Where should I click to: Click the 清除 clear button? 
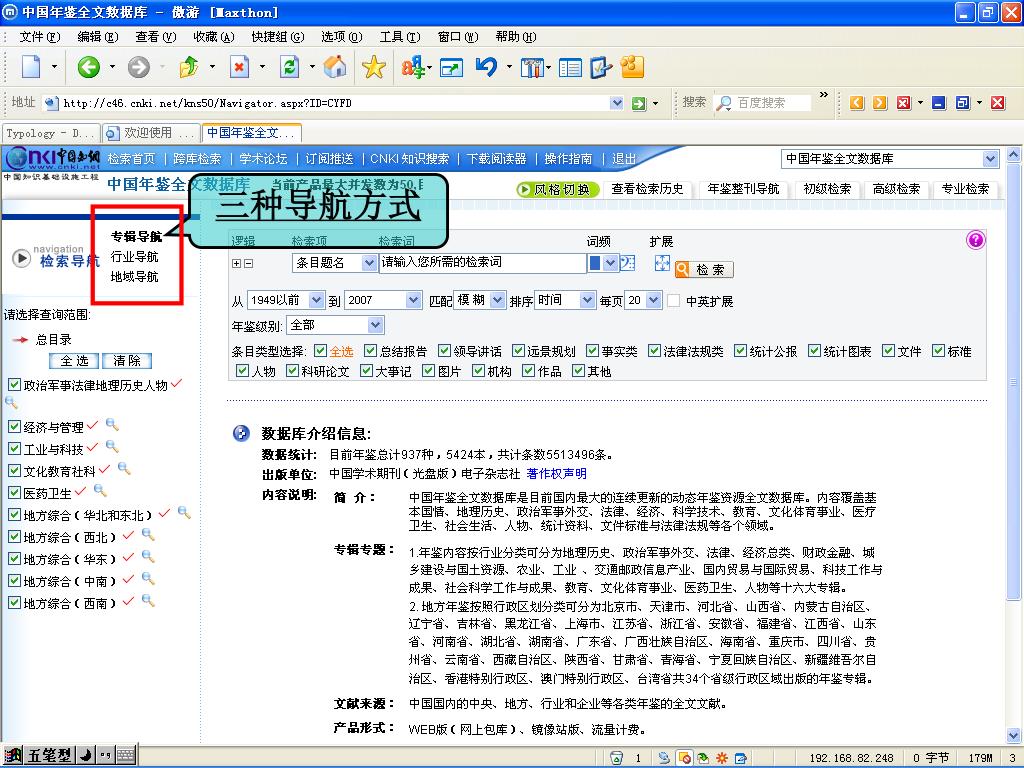click(127, 360)
